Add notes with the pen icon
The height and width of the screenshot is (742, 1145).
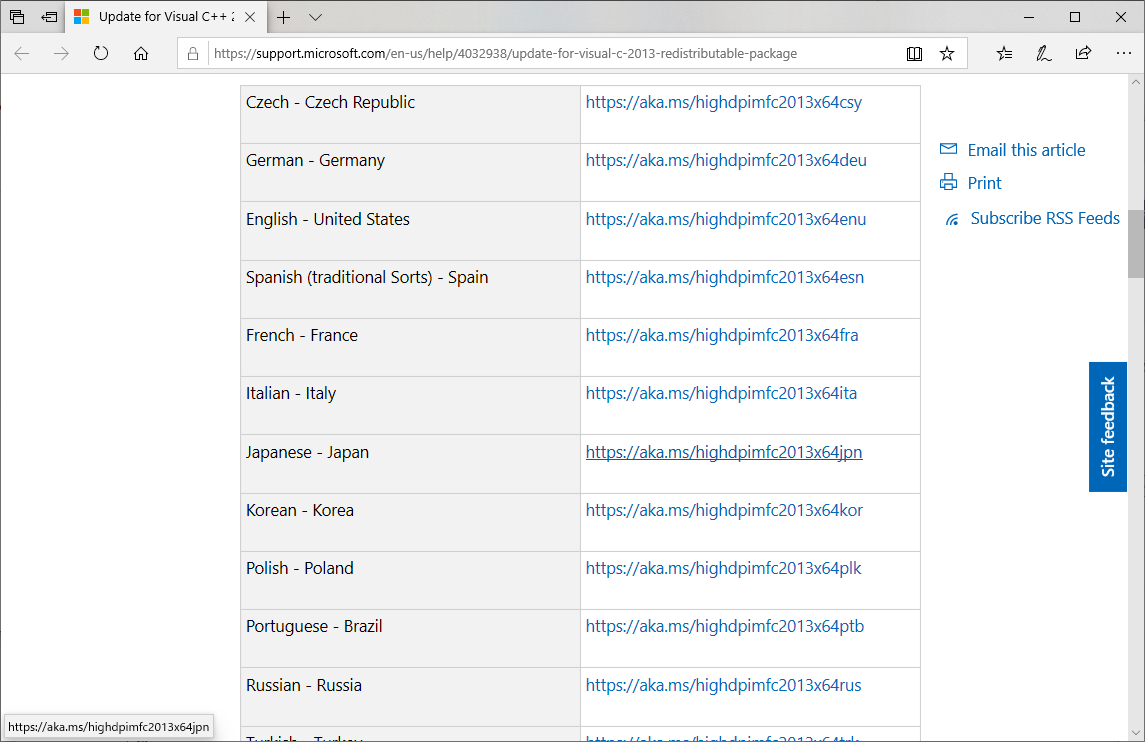1044,53
